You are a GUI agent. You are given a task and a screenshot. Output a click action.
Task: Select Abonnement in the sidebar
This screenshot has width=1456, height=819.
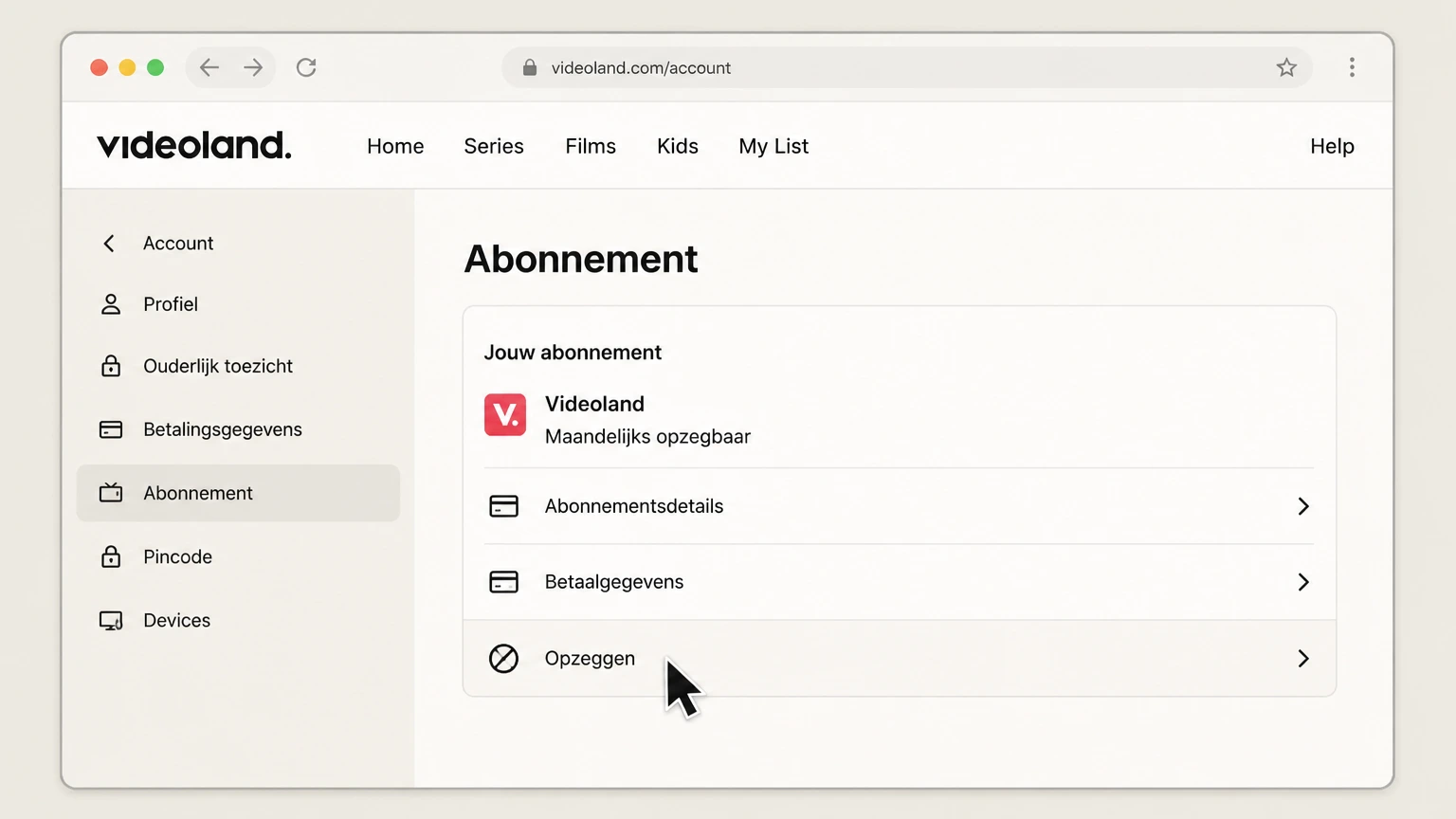238,493
